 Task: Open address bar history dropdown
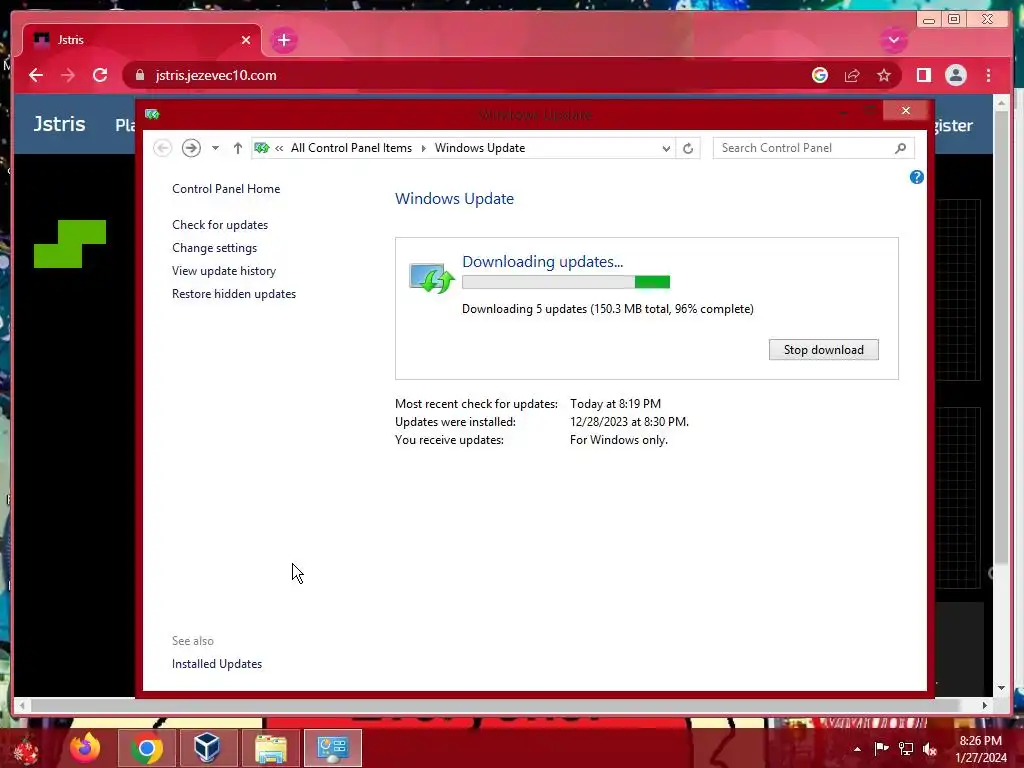click(x=665, y=148)
